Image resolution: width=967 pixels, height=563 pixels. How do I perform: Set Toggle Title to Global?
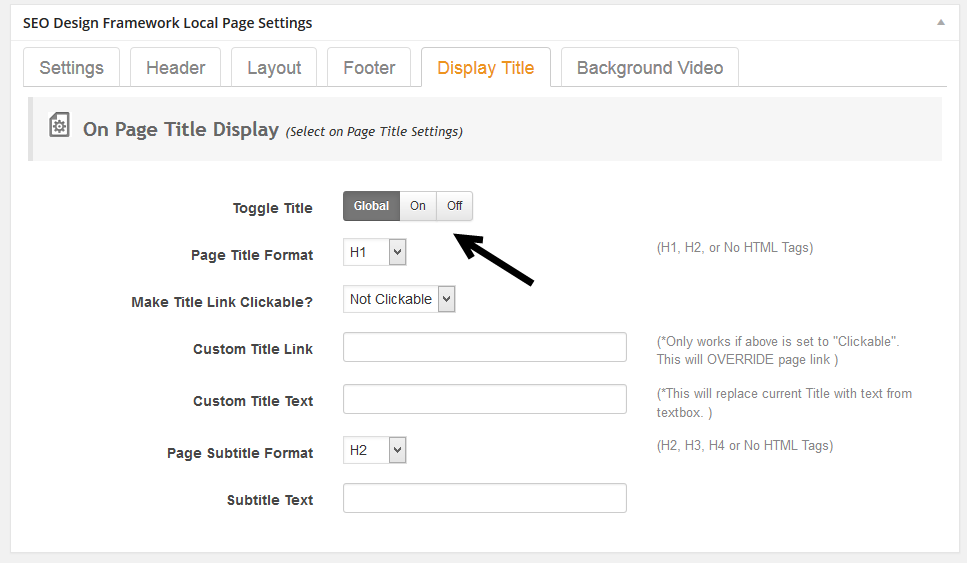[x=371, y=206]
